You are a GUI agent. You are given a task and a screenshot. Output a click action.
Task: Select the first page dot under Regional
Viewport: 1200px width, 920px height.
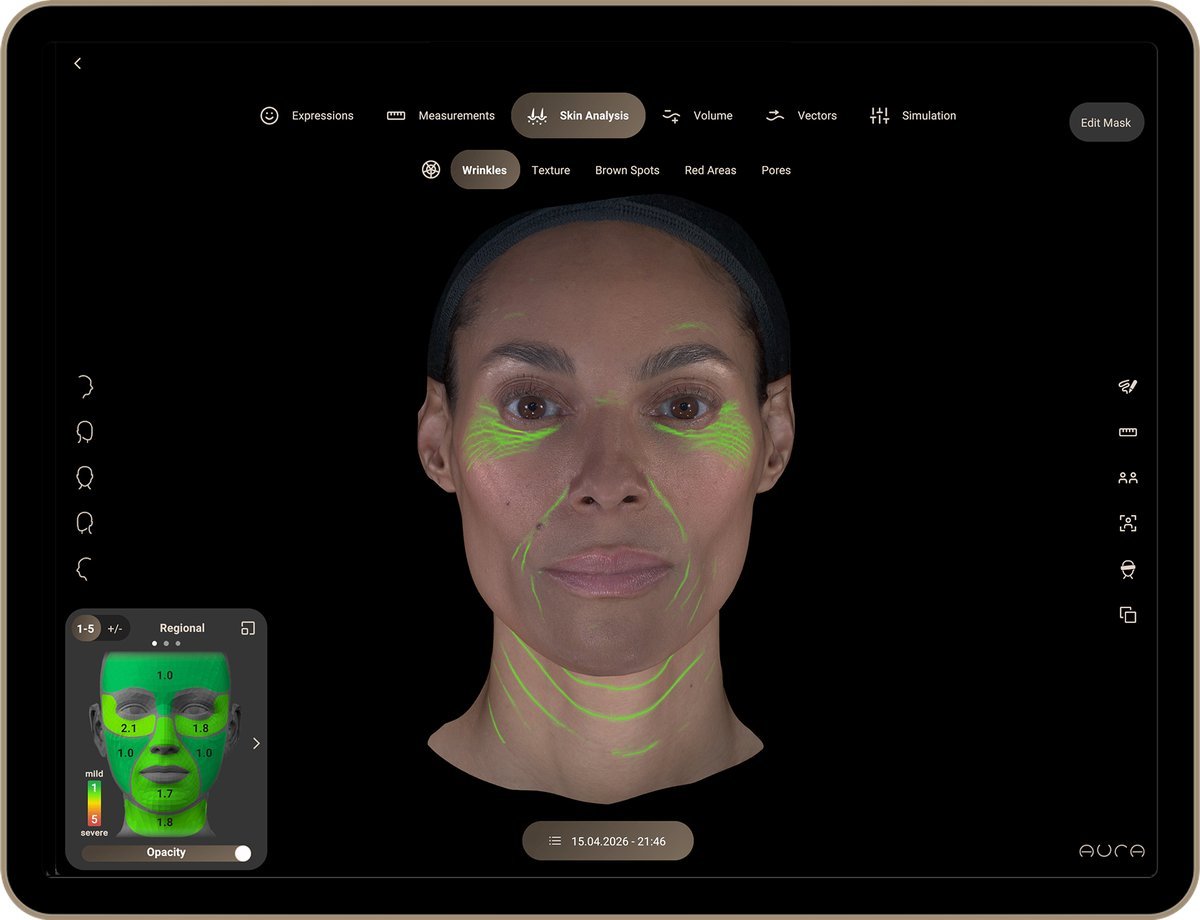pos(154,644)
